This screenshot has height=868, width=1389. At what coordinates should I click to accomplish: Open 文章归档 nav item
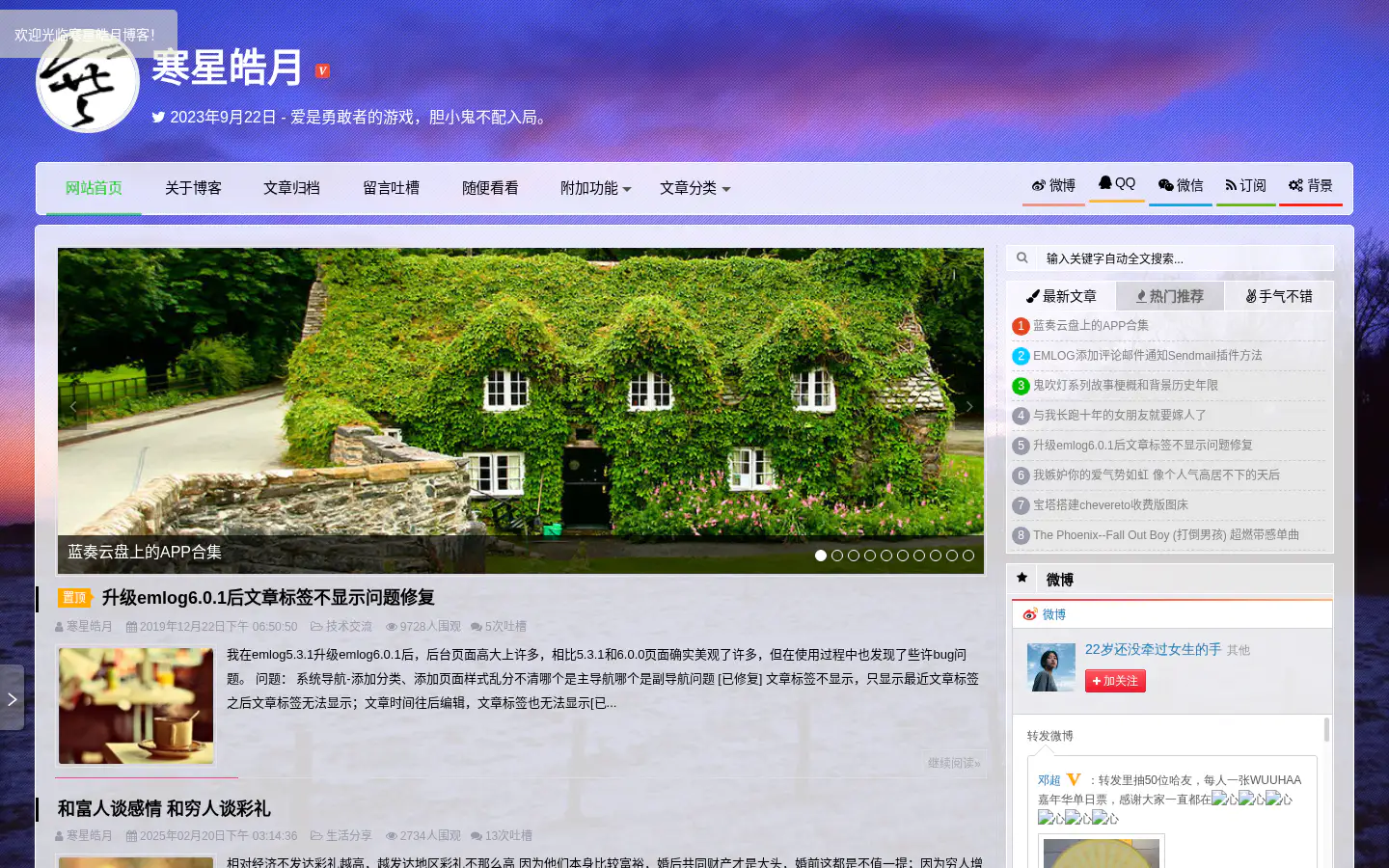[291, 188]
